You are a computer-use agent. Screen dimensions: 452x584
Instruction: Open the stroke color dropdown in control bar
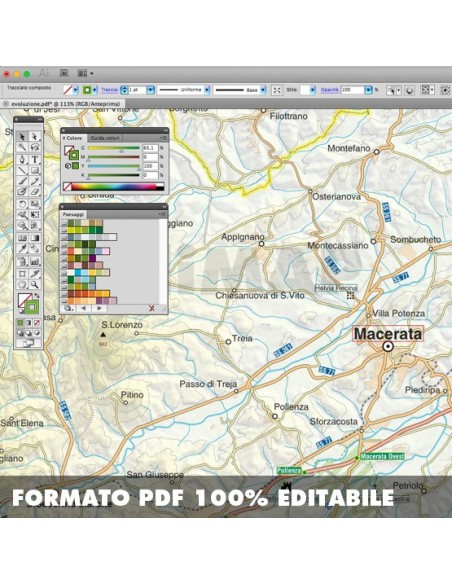(95, 90)
